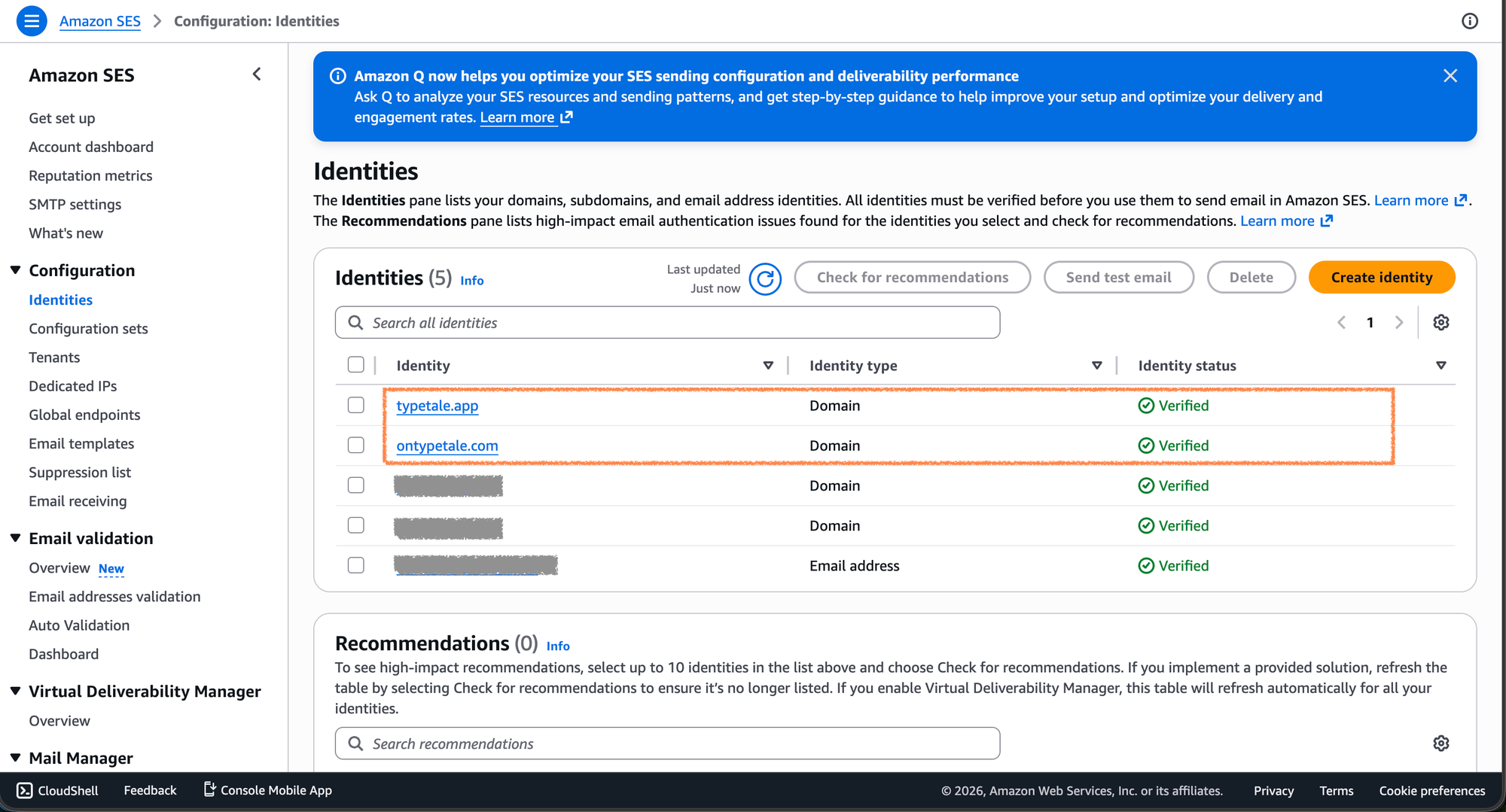
Task: Go to next page of identities
Action: [x=1398, y=323]
